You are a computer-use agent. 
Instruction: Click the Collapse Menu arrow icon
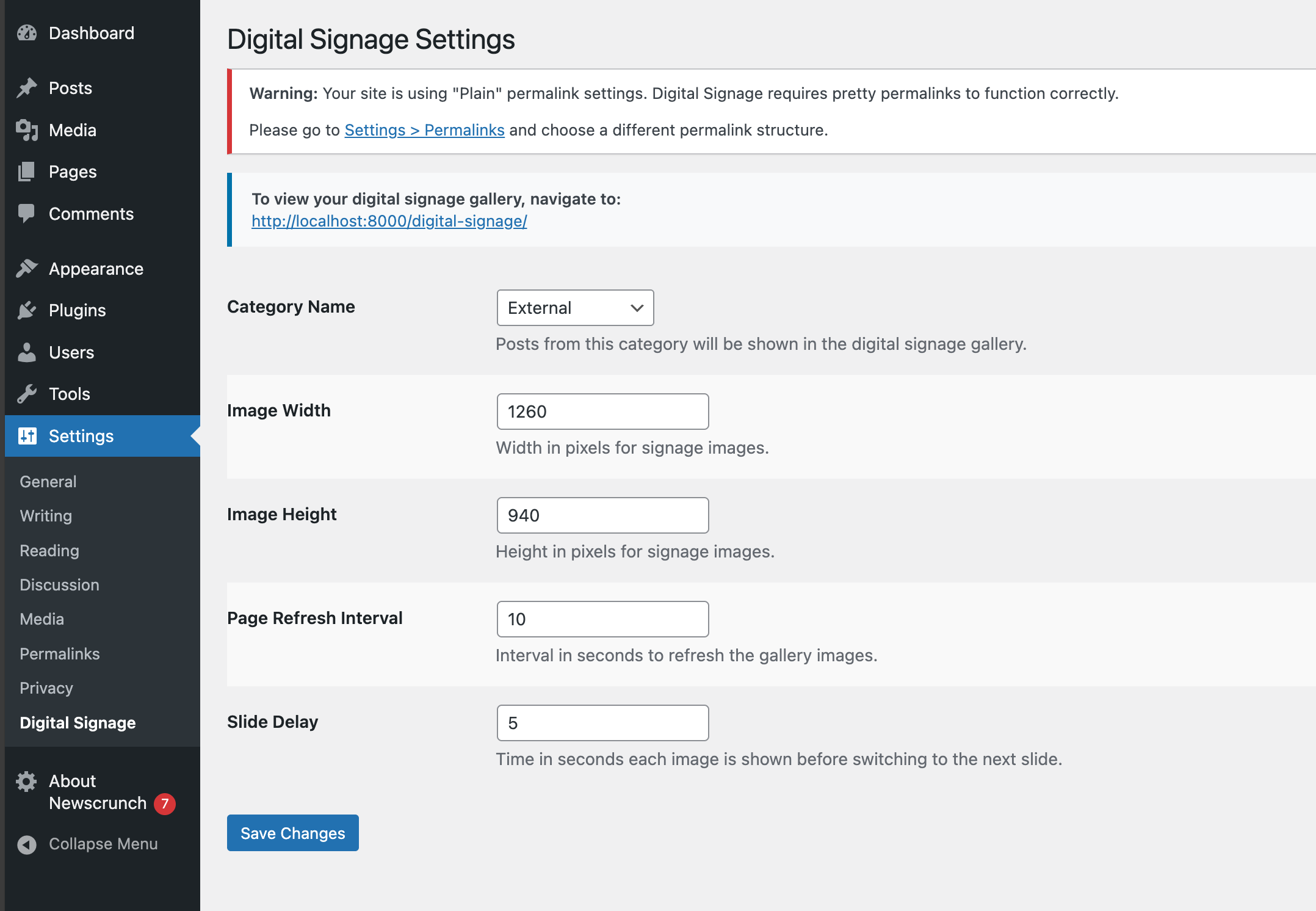27,844
